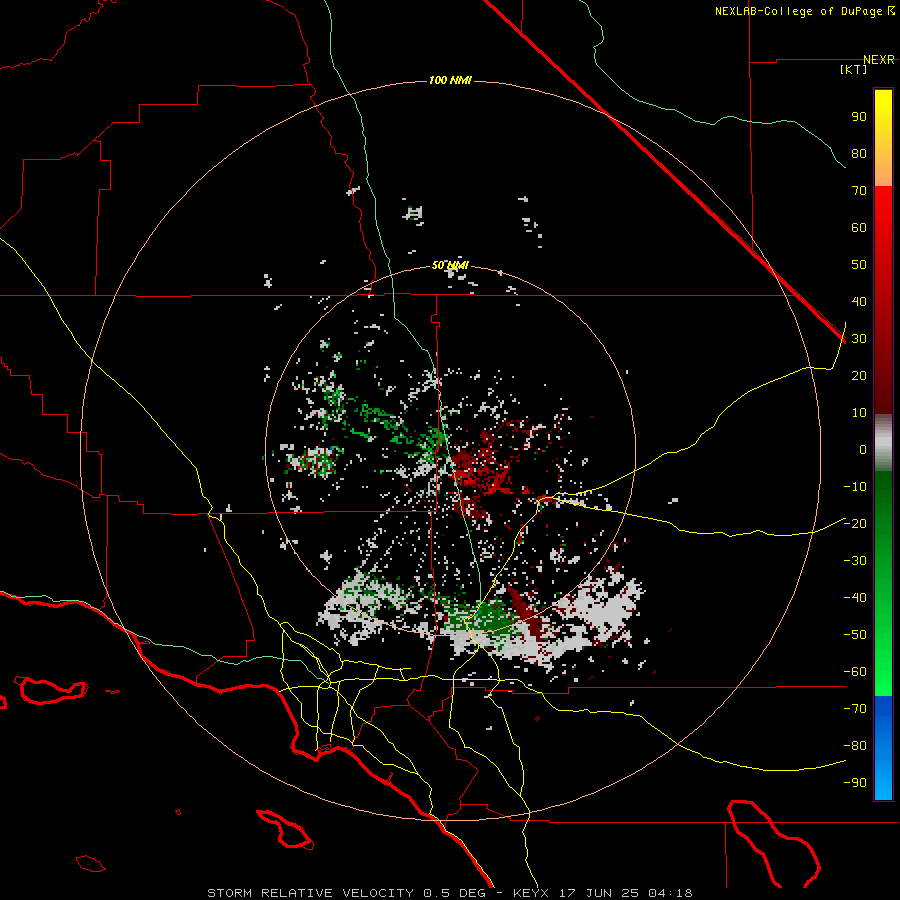Click the 20 value on velocity scale
Screen dimensions: 900x900
tap(859, 376)
